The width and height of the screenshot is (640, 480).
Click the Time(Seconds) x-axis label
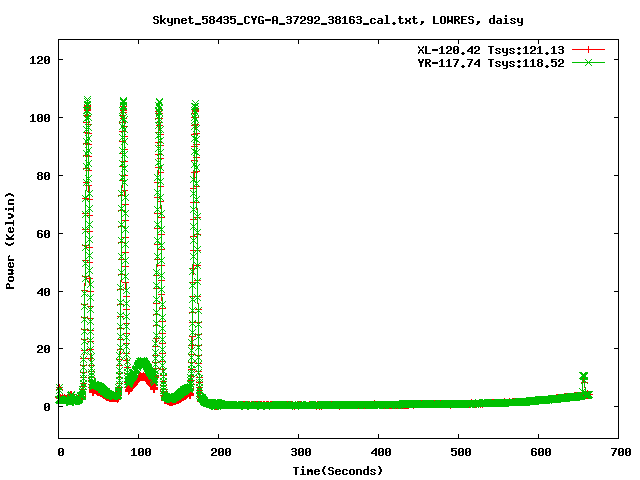338,471
